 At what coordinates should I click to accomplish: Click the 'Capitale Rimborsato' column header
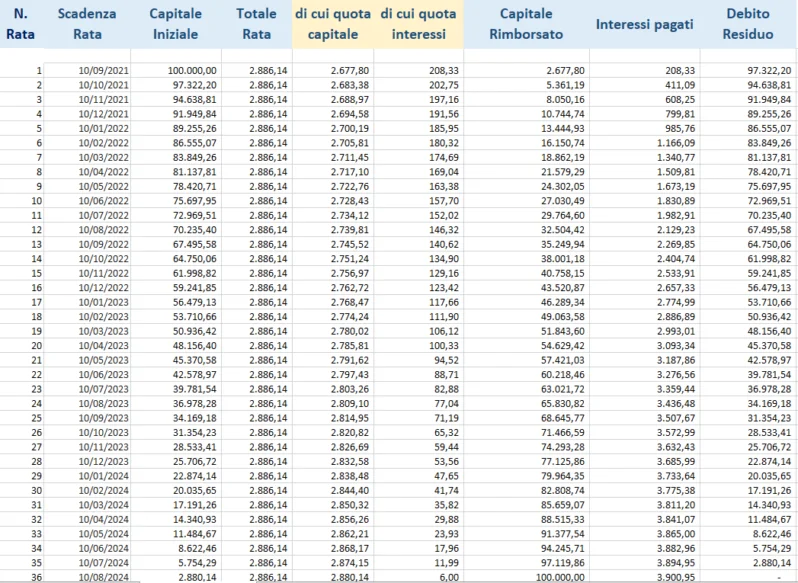click(x=525, y=24)
